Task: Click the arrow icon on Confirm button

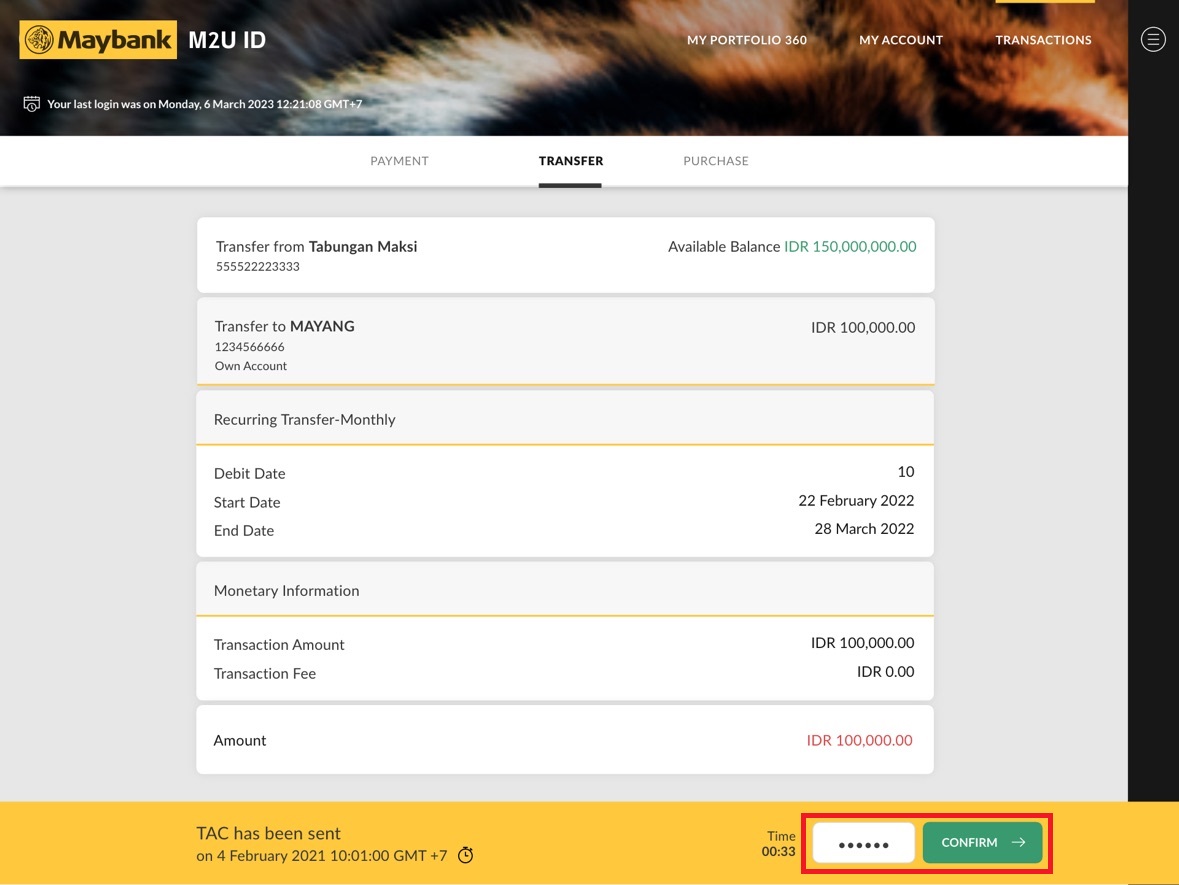Action: 1018,843
